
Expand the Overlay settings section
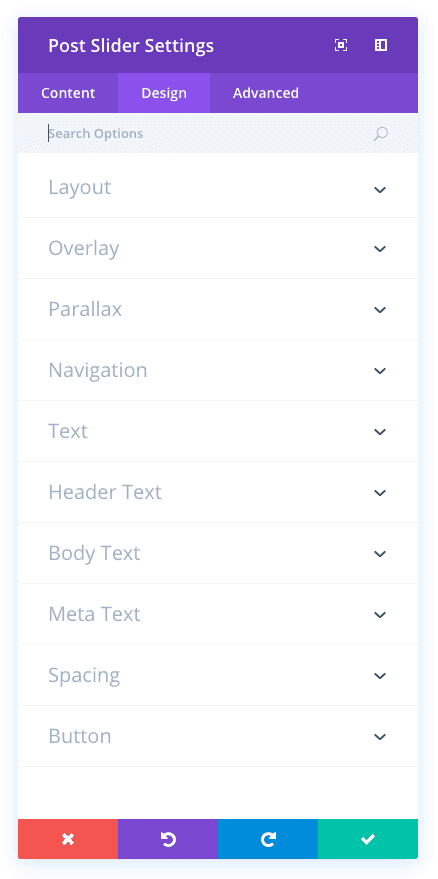coord(218,248)
